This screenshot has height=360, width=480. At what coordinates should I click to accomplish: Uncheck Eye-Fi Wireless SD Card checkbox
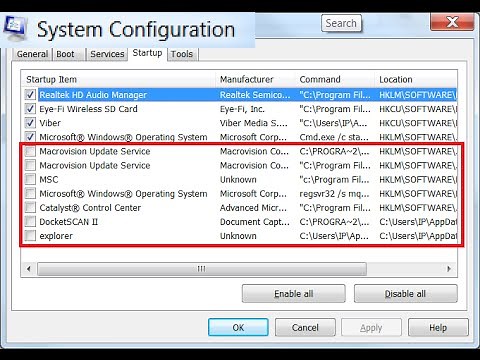point(30,109)
